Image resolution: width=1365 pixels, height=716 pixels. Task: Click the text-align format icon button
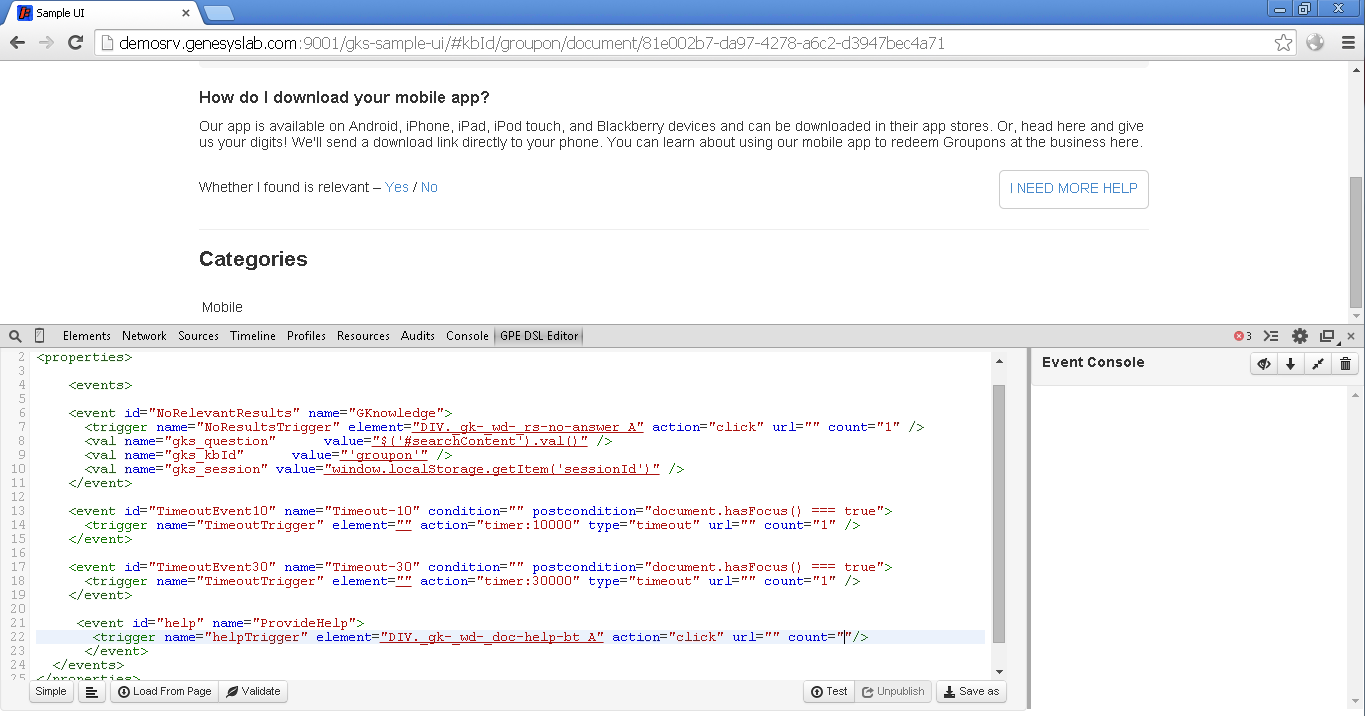click(92, 692)
